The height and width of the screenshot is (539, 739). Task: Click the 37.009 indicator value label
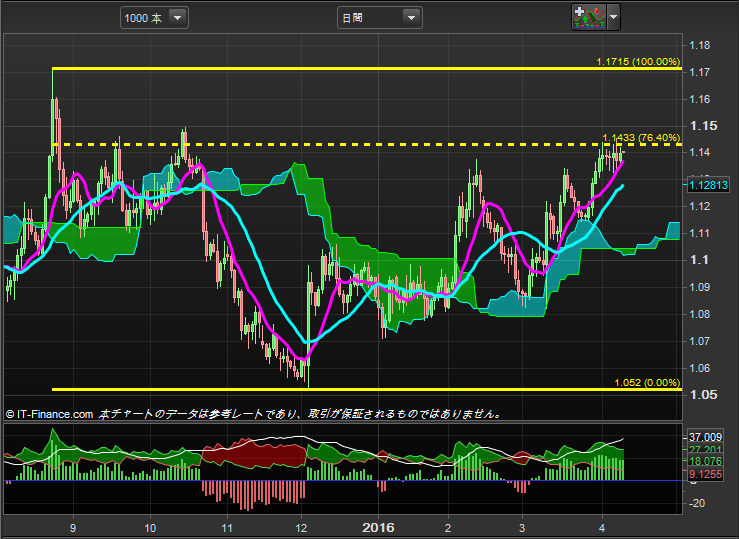pyautogui.click(x=705, y=437)
